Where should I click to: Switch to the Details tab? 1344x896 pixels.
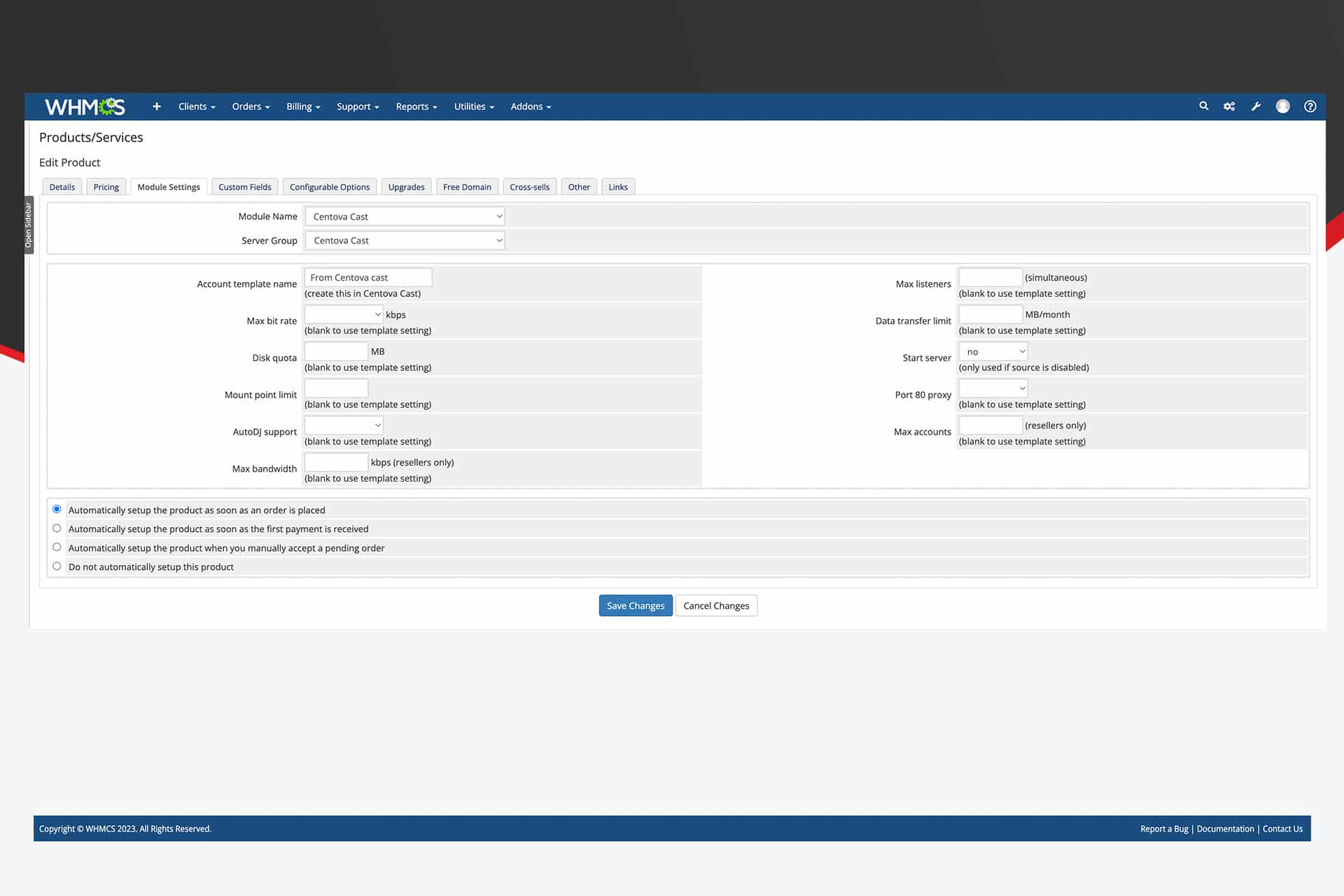tap(62, 187)
